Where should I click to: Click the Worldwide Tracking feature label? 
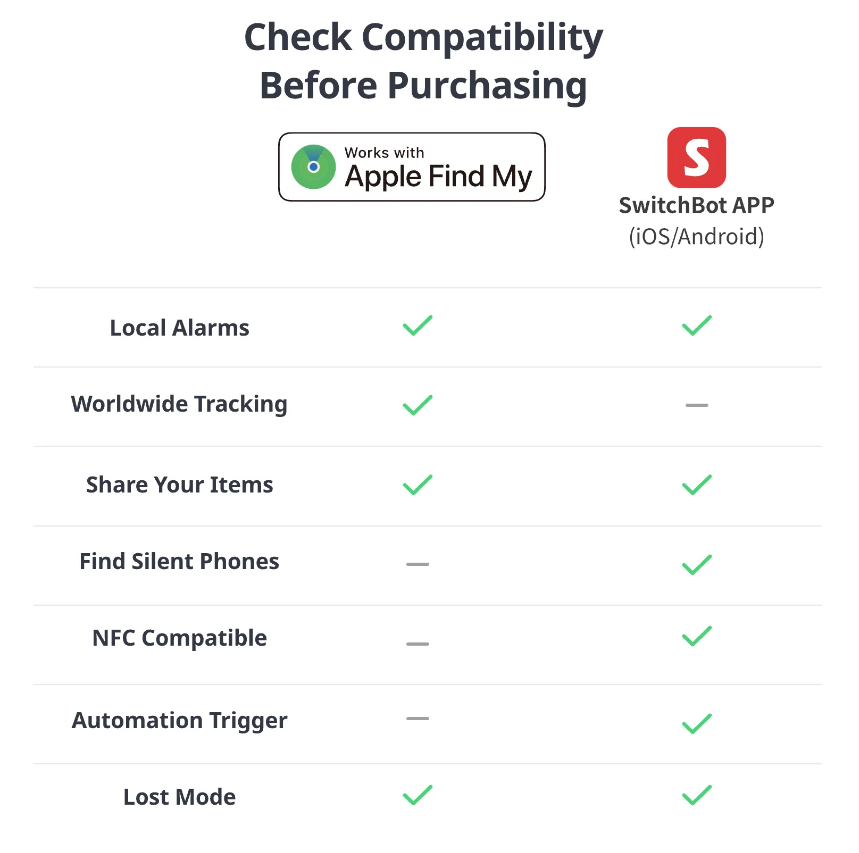coord(179,404)
